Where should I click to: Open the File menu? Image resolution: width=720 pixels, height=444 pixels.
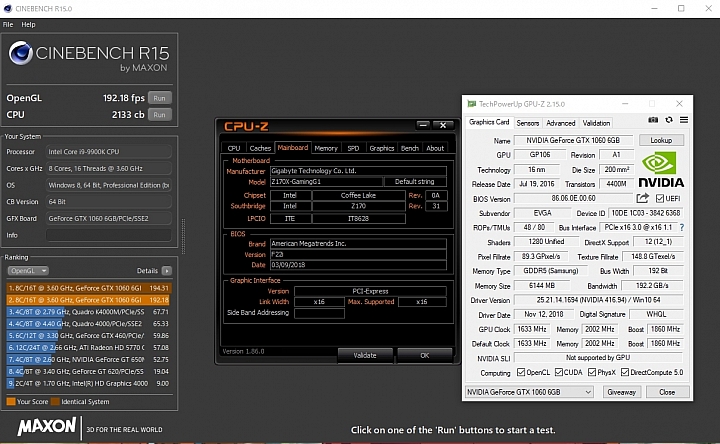(8, 24)
